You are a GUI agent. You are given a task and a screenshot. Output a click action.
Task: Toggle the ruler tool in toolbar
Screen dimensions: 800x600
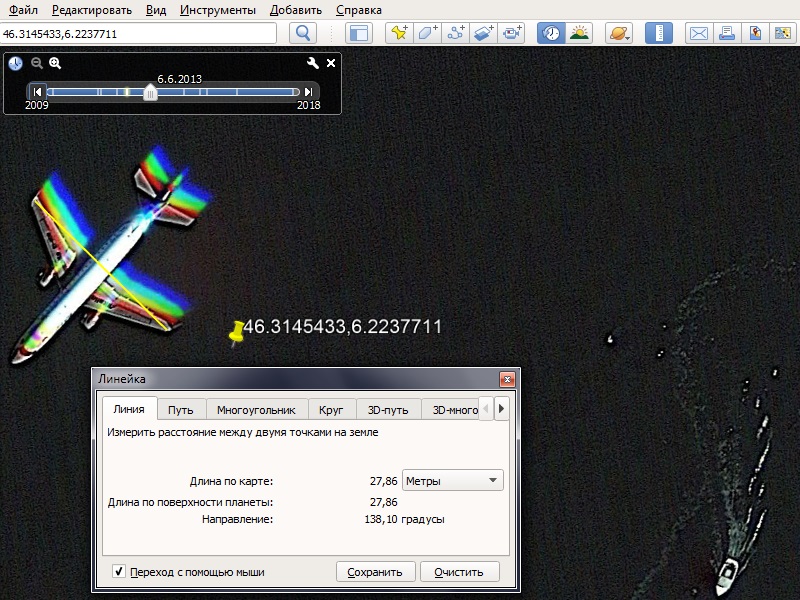659,34
